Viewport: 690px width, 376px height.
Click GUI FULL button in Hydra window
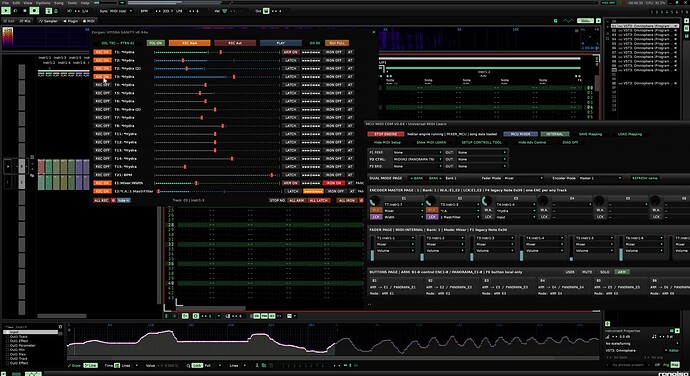(x=337, y=43)
